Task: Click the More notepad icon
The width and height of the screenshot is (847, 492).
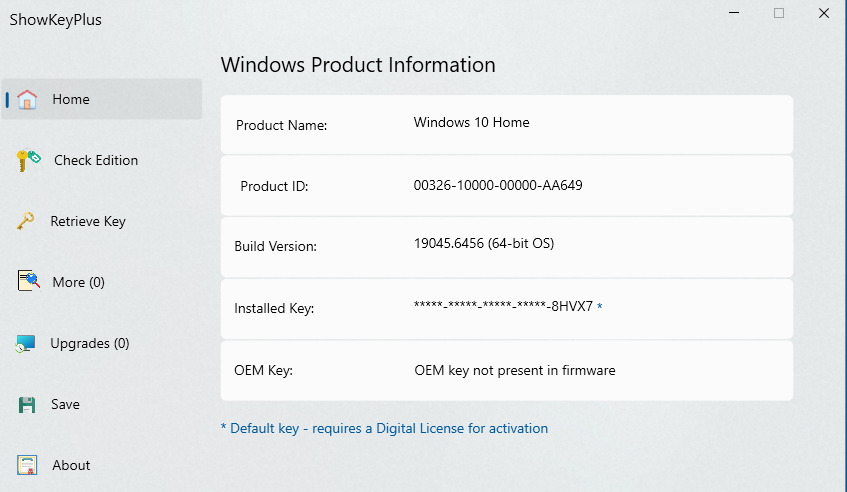Action: (29, 281)
